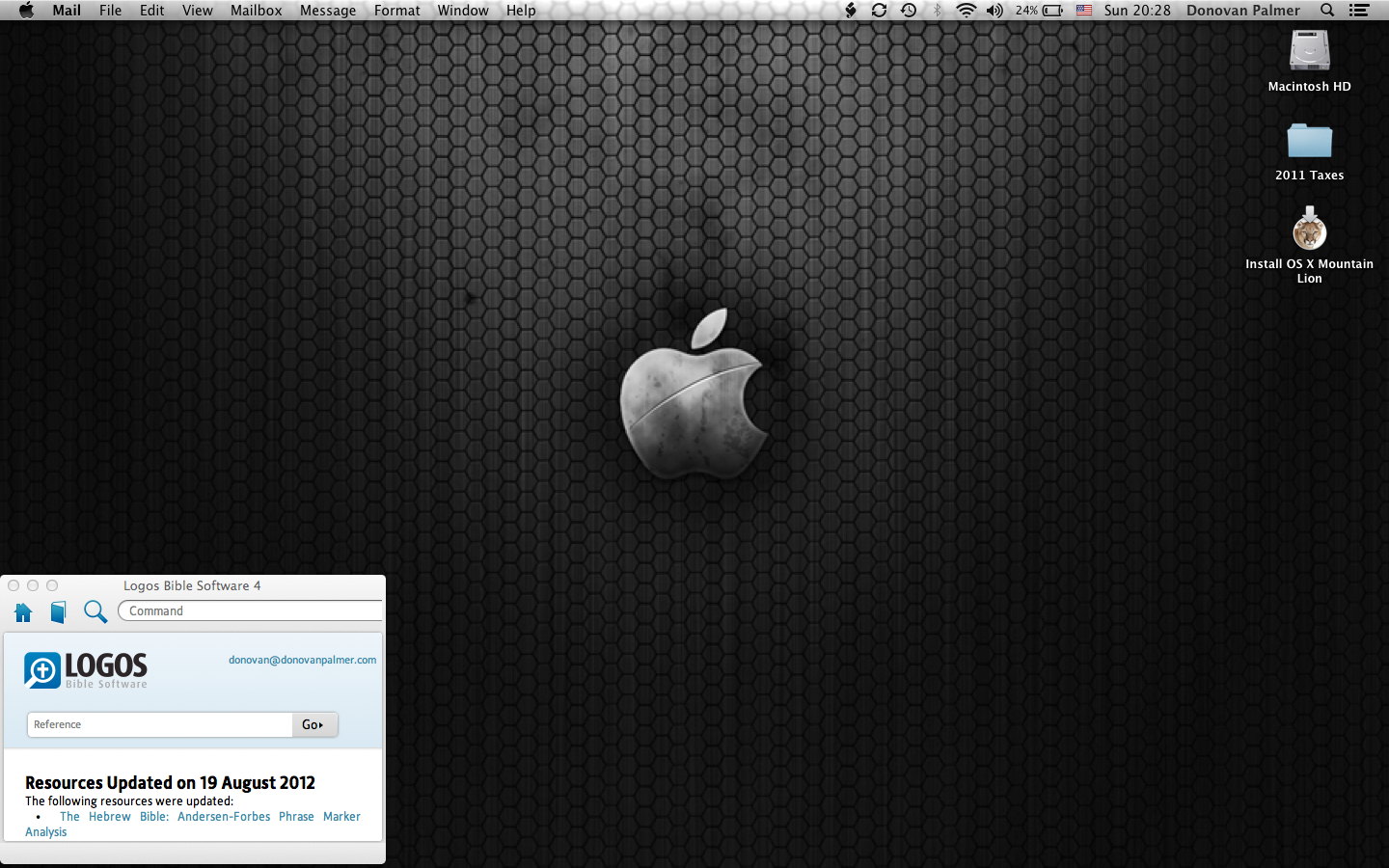Click the Logos Home toolbar icon
The height and width of the screenshot is (868, 1389).
(x=23, y=612)
